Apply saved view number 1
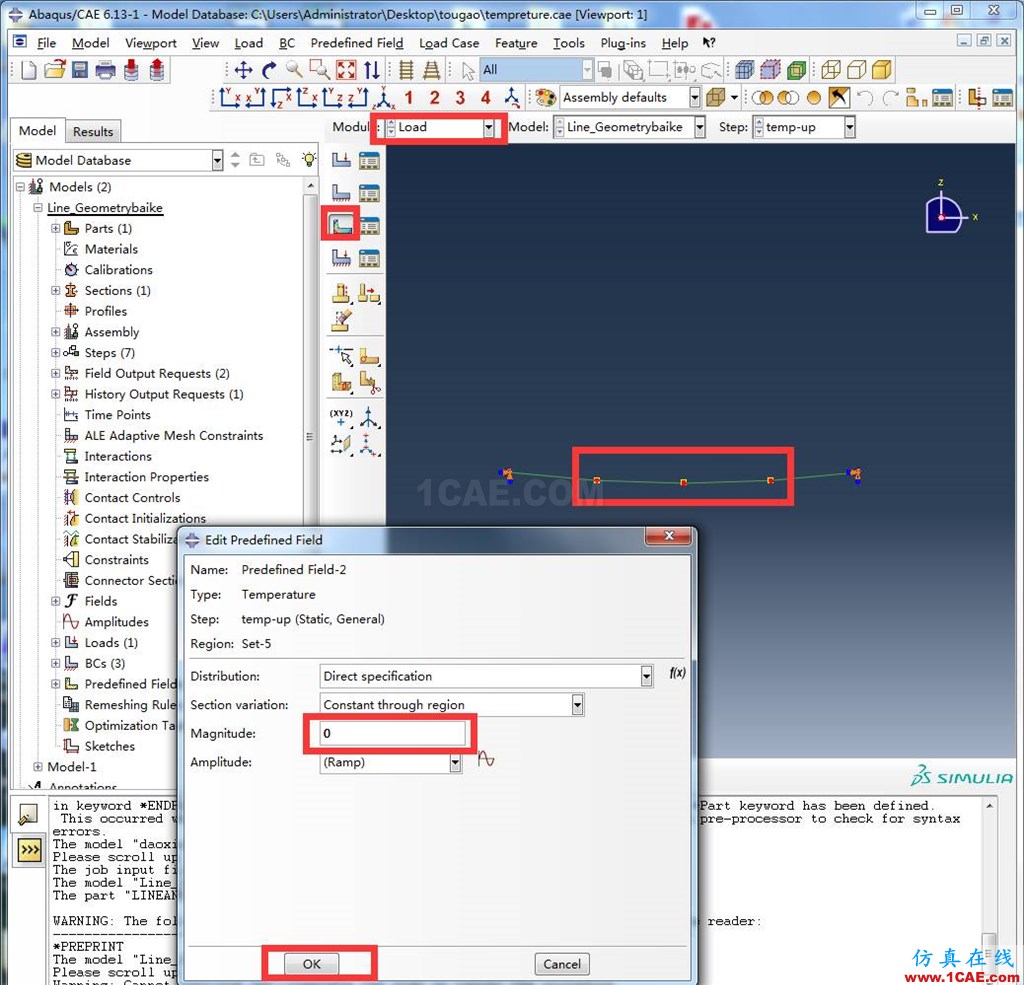 tap(409, 98)
